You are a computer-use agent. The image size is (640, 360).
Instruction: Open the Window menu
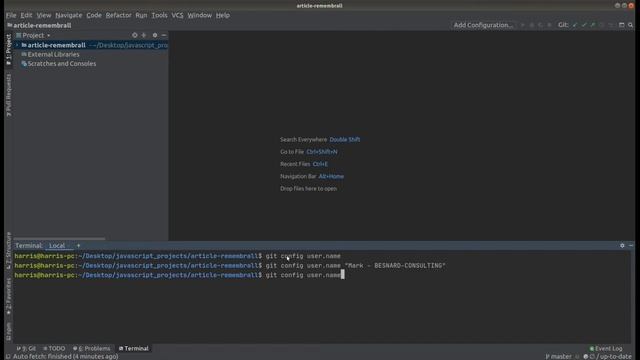(200, 15)
